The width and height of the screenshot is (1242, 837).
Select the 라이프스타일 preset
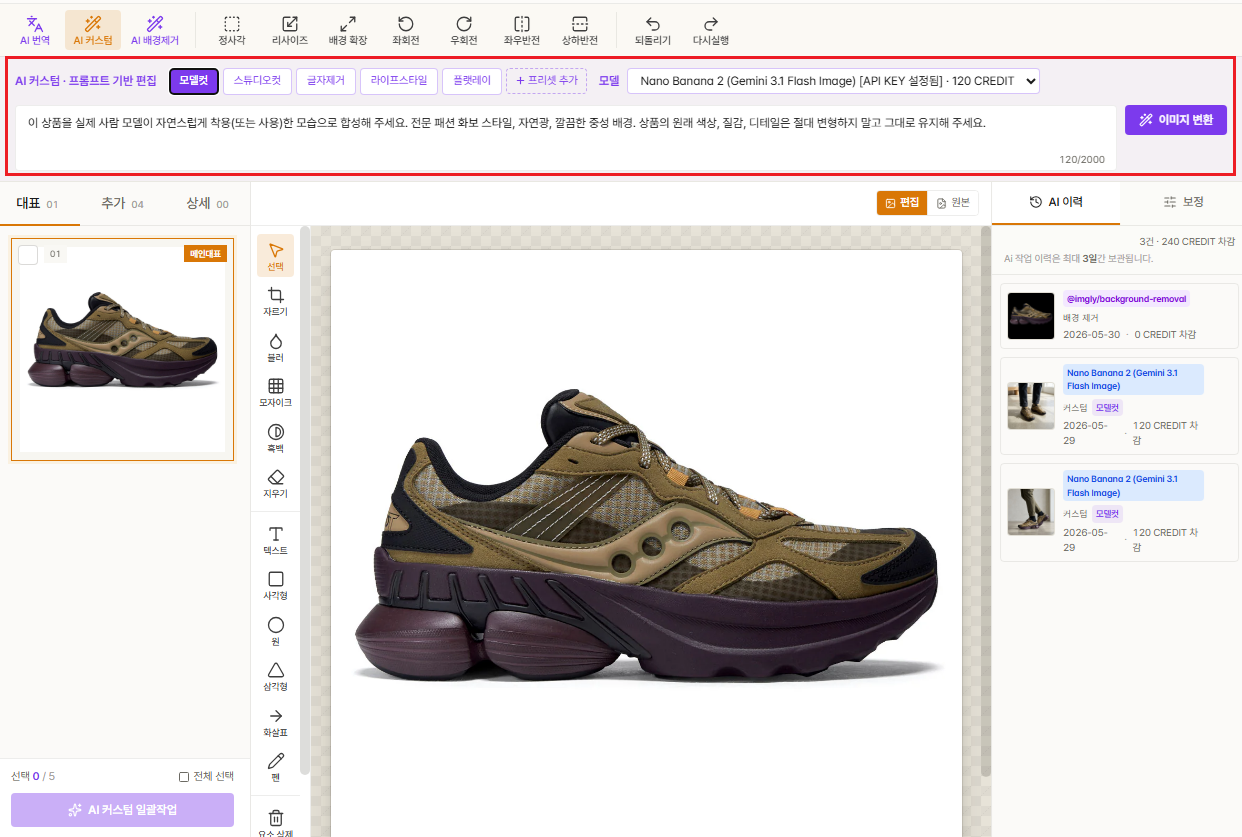coord(399,81)
